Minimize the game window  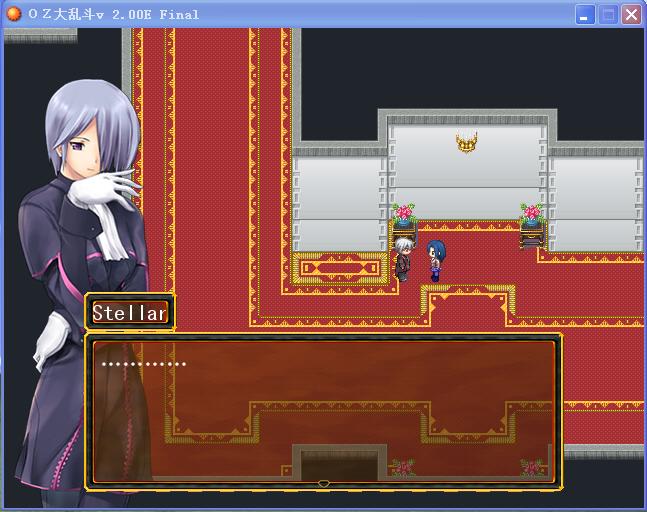pyautogui.click(x=584, y=15)
